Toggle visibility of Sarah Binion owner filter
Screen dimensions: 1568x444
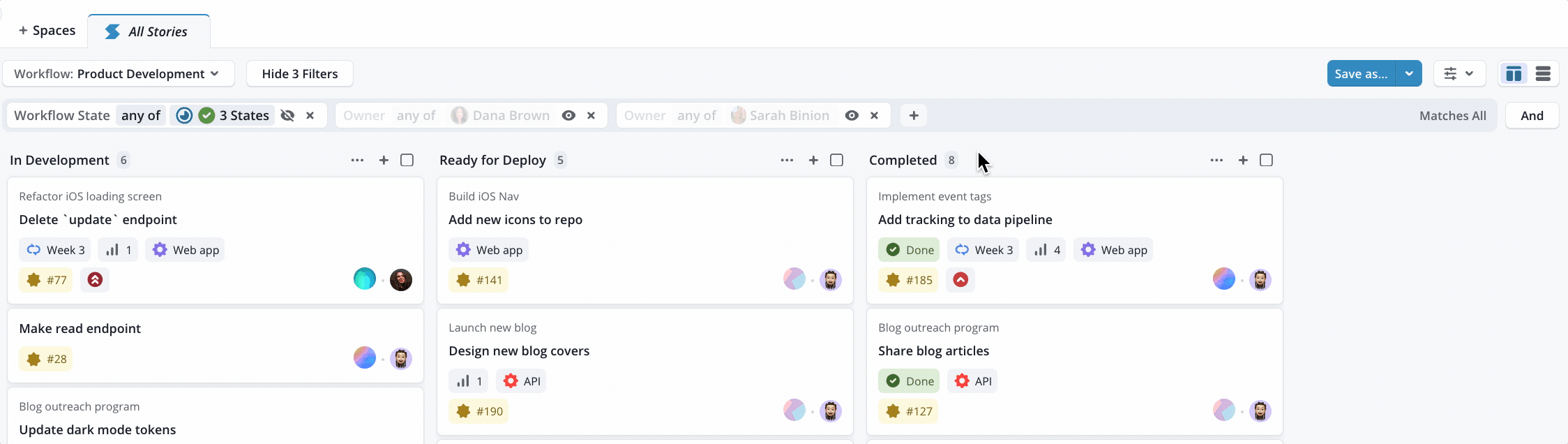pyautogui.click(x=852, y=116)
